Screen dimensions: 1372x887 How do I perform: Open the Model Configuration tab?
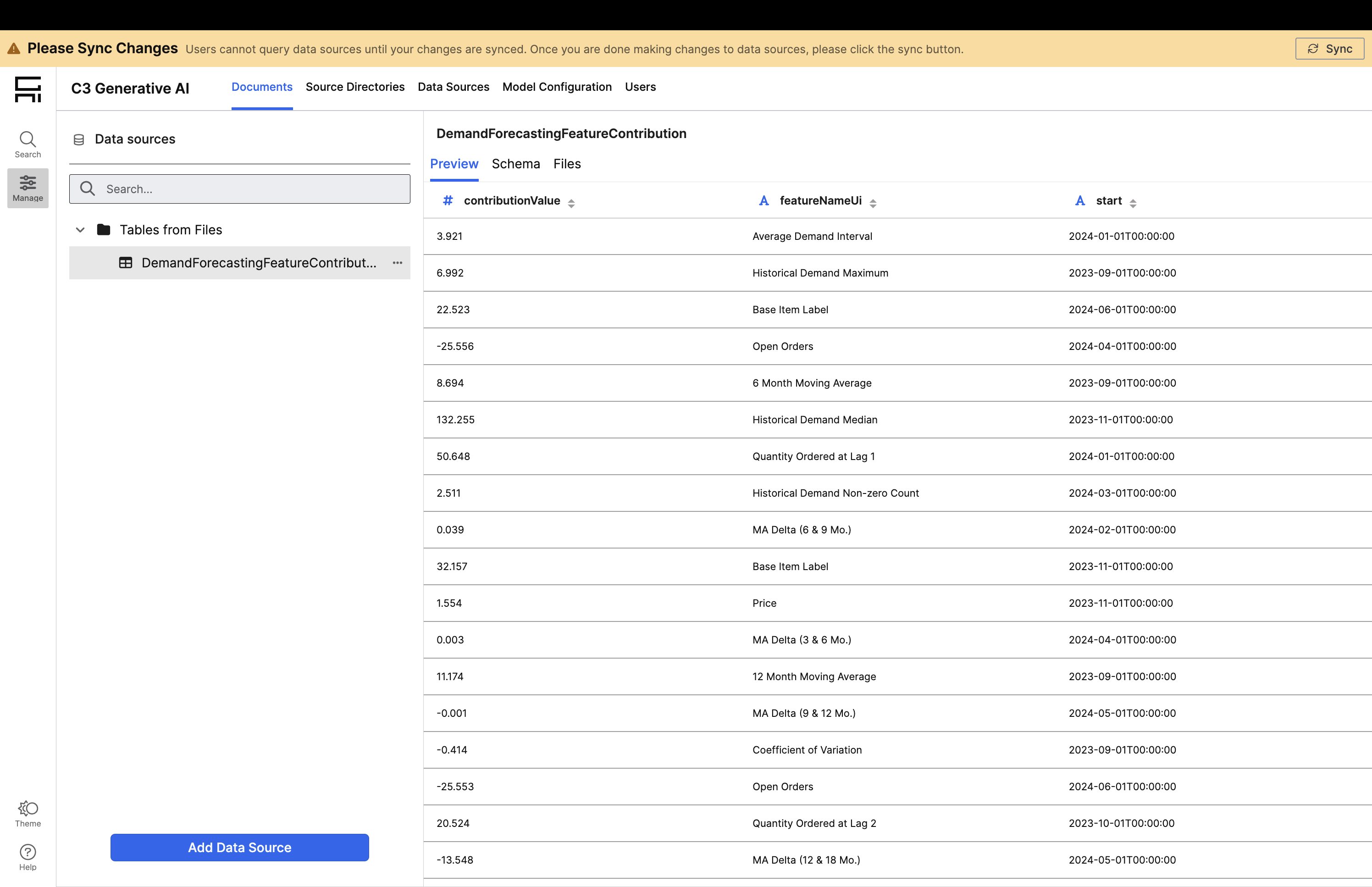point(557,87)
